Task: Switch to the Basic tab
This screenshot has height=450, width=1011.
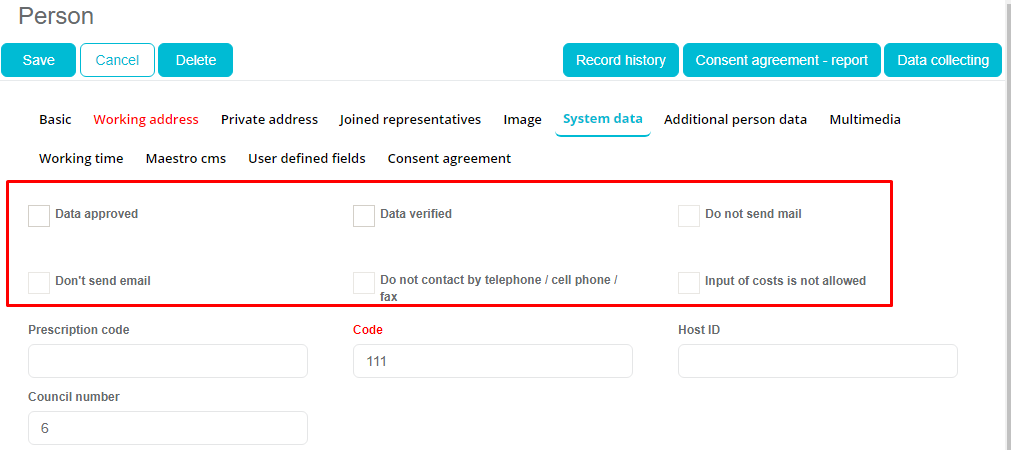Action: (x=55, y=119)
